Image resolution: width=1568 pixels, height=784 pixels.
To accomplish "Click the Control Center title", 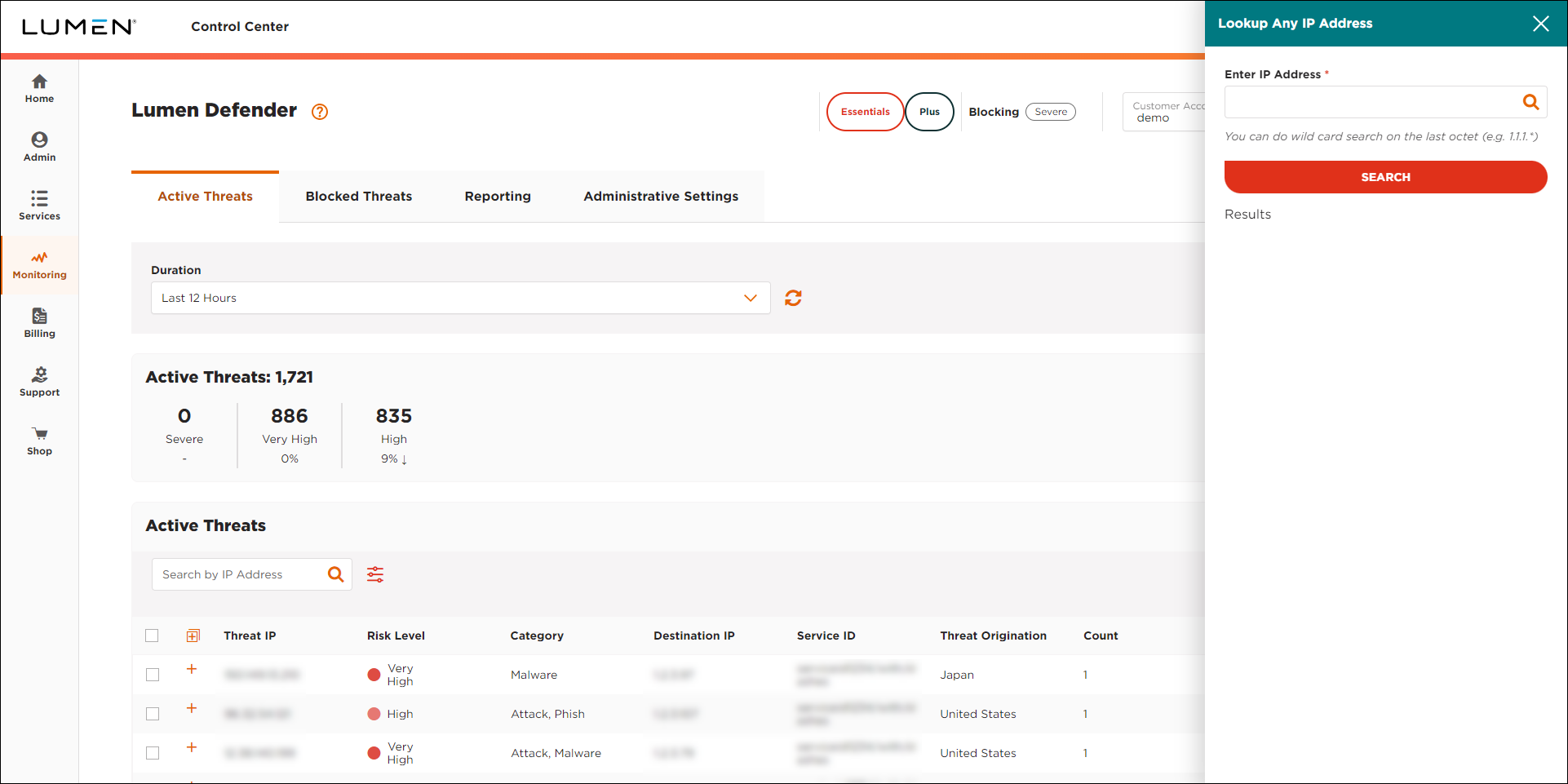I will click(240, 27).
